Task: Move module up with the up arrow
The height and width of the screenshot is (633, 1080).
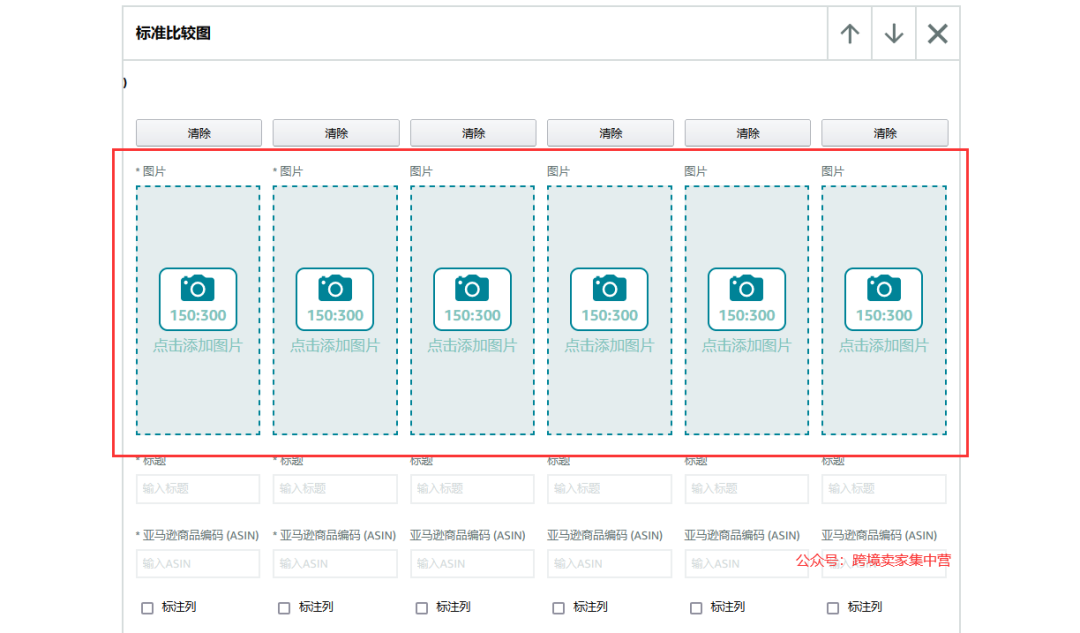Action: pyautogui.click(x=850, y=34)
